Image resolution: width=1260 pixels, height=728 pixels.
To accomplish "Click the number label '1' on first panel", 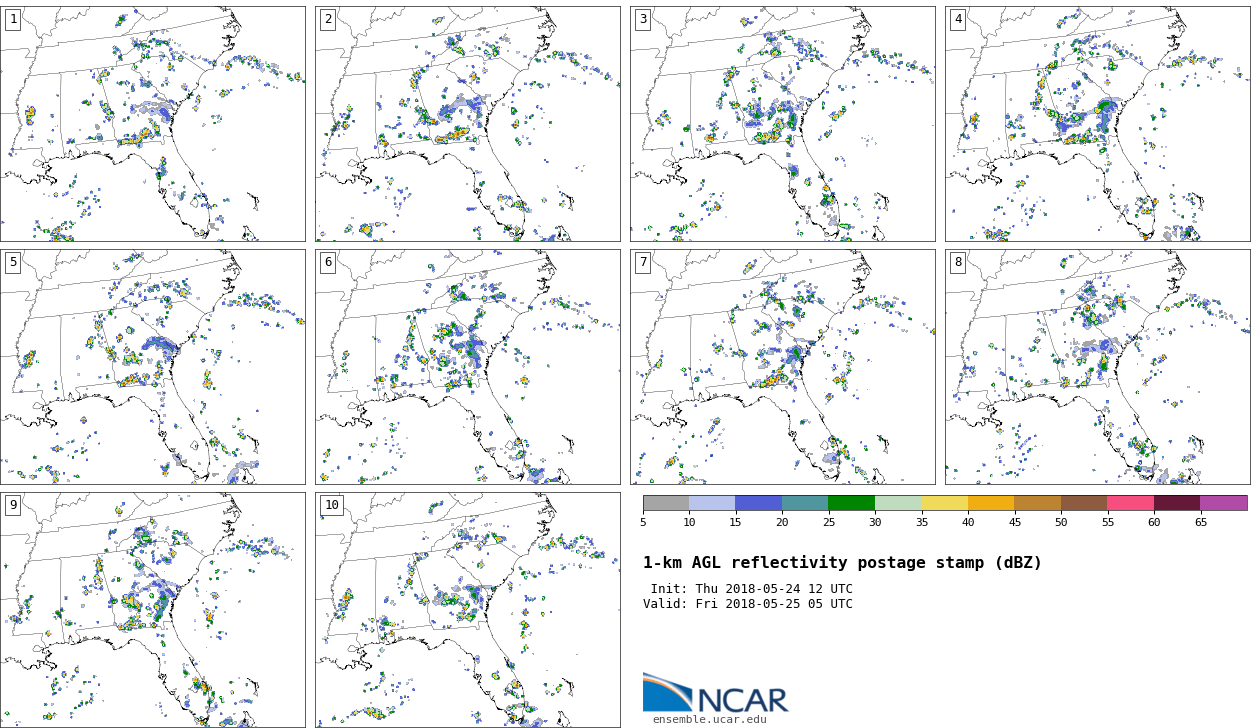I will click(x=13, y=19).
